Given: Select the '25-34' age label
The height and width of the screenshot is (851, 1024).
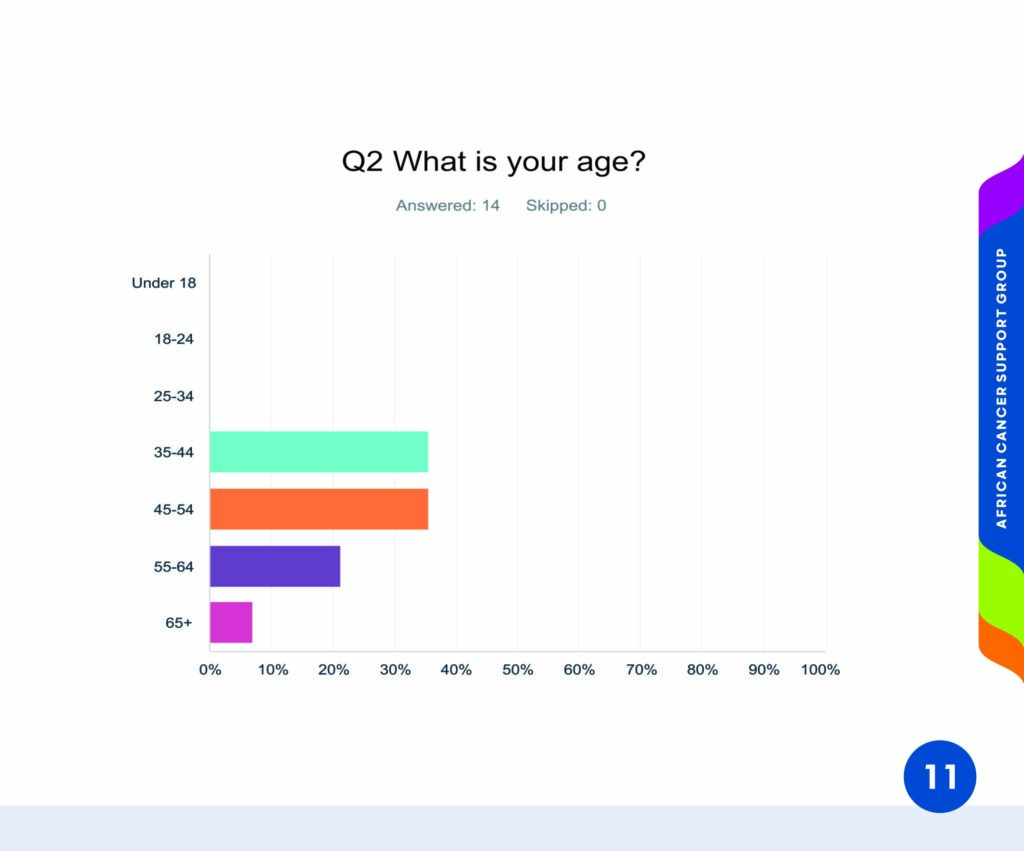Looking at the screenshot, I should [174, 396].
